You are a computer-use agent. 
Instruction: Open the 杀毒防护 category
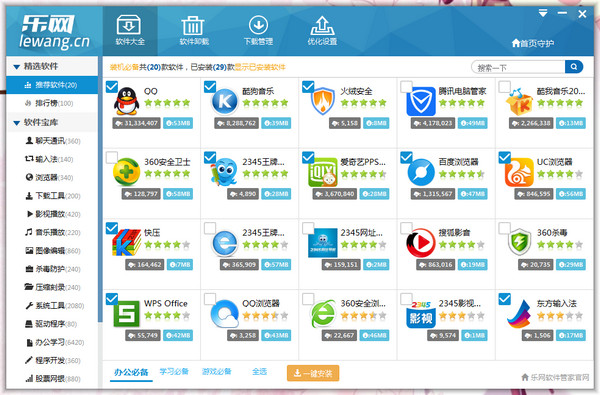coord(52,269)
